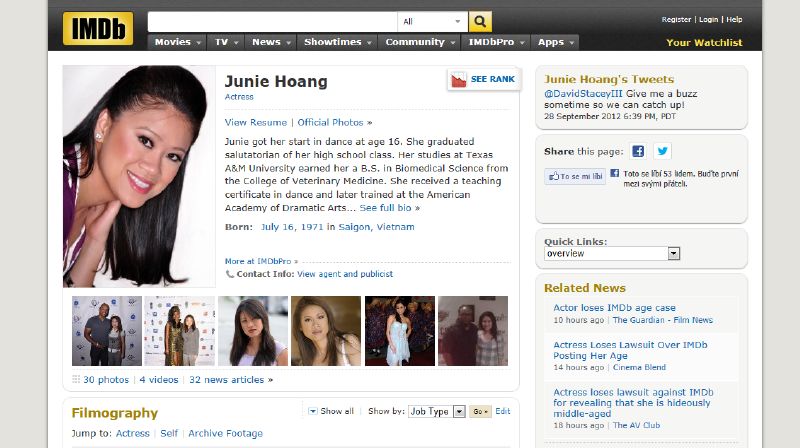Open 'The Guardian - Film News' source link
The image size is (800, 448).
662,320
